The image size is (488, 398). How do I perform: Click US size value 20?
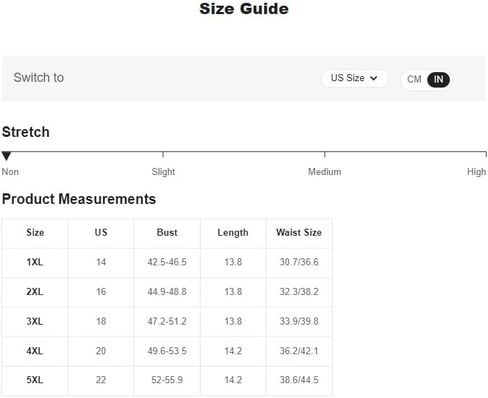[x=101, y=351]
